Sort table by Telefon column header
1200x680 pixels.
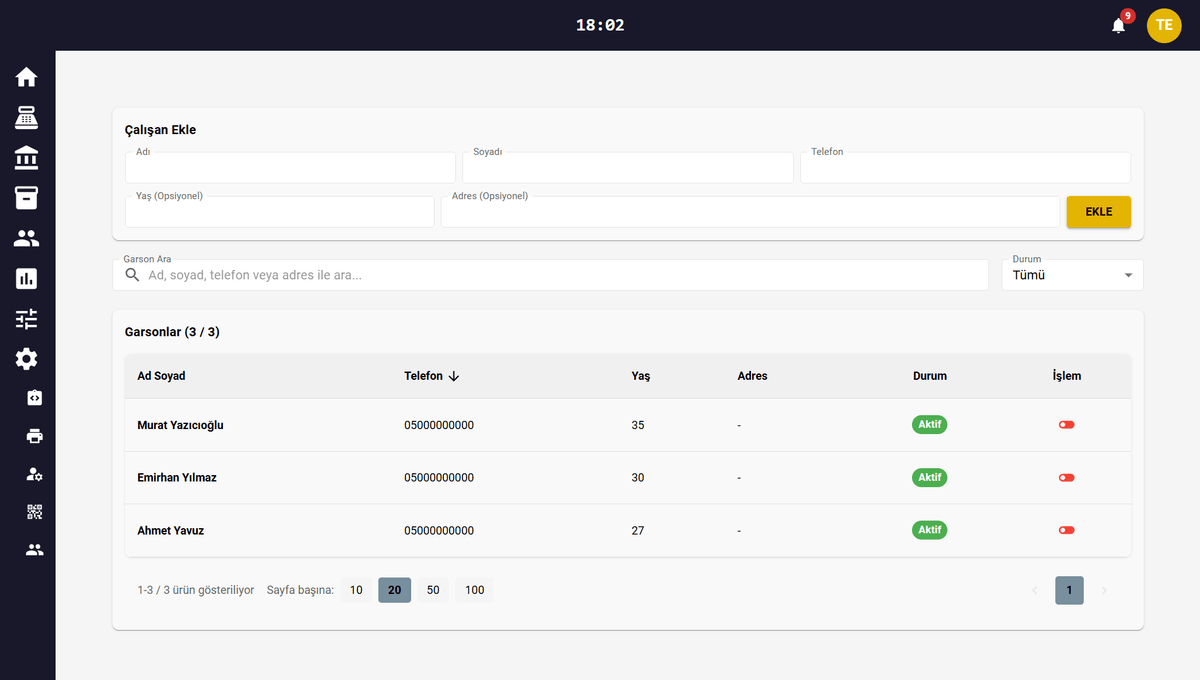[424, 376]
